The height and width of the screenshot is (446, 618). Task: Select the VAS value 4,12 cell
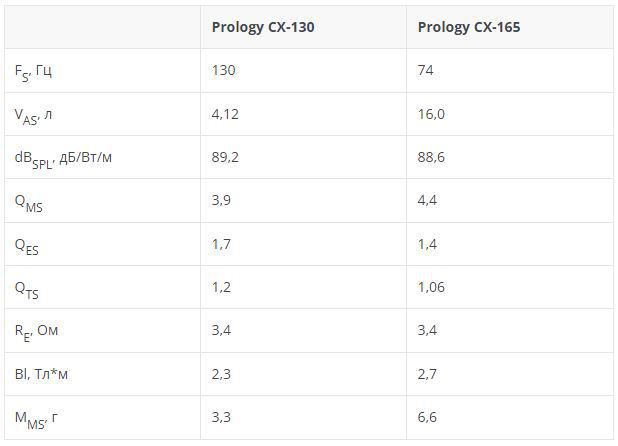(226, 114)
